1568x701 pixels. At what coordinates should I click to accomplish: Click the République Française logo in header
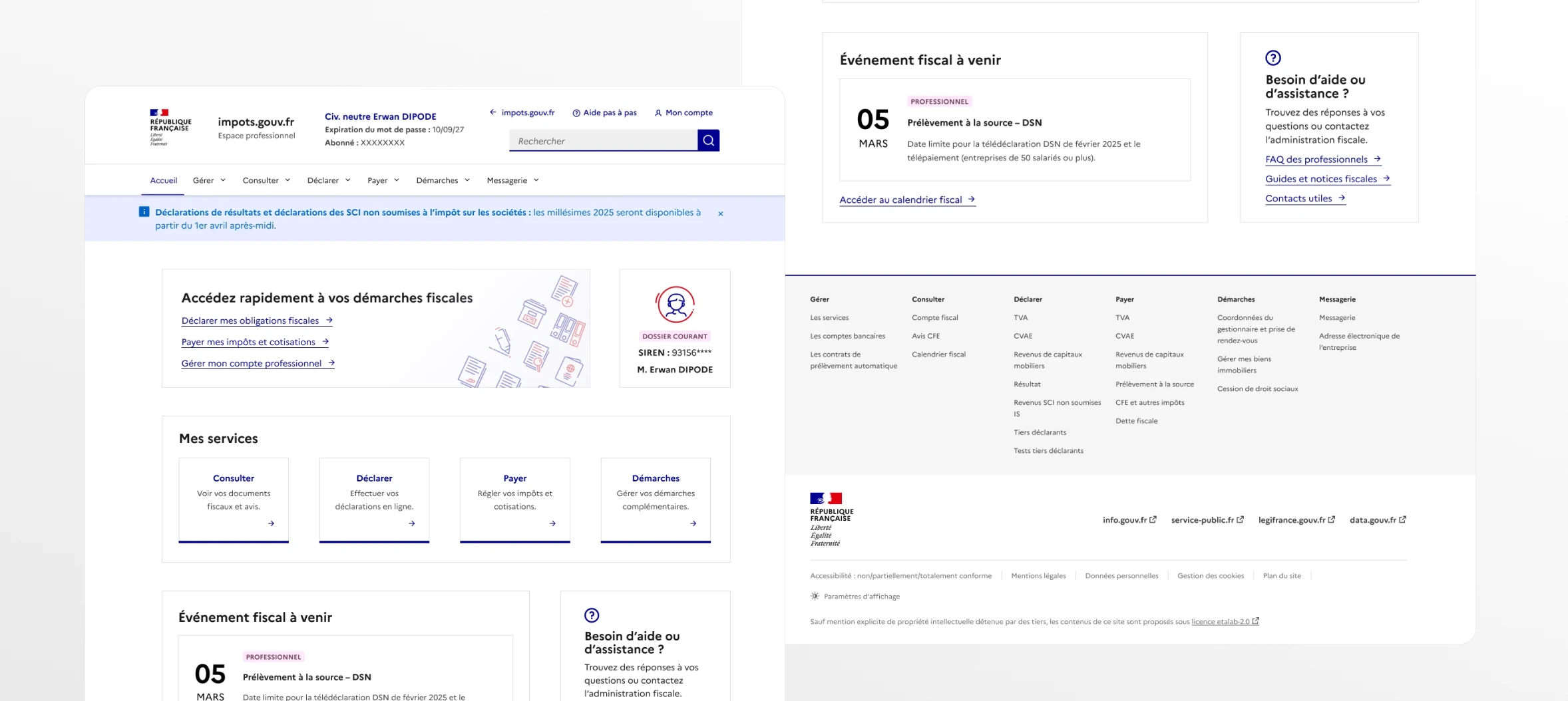tap(170, 126)
